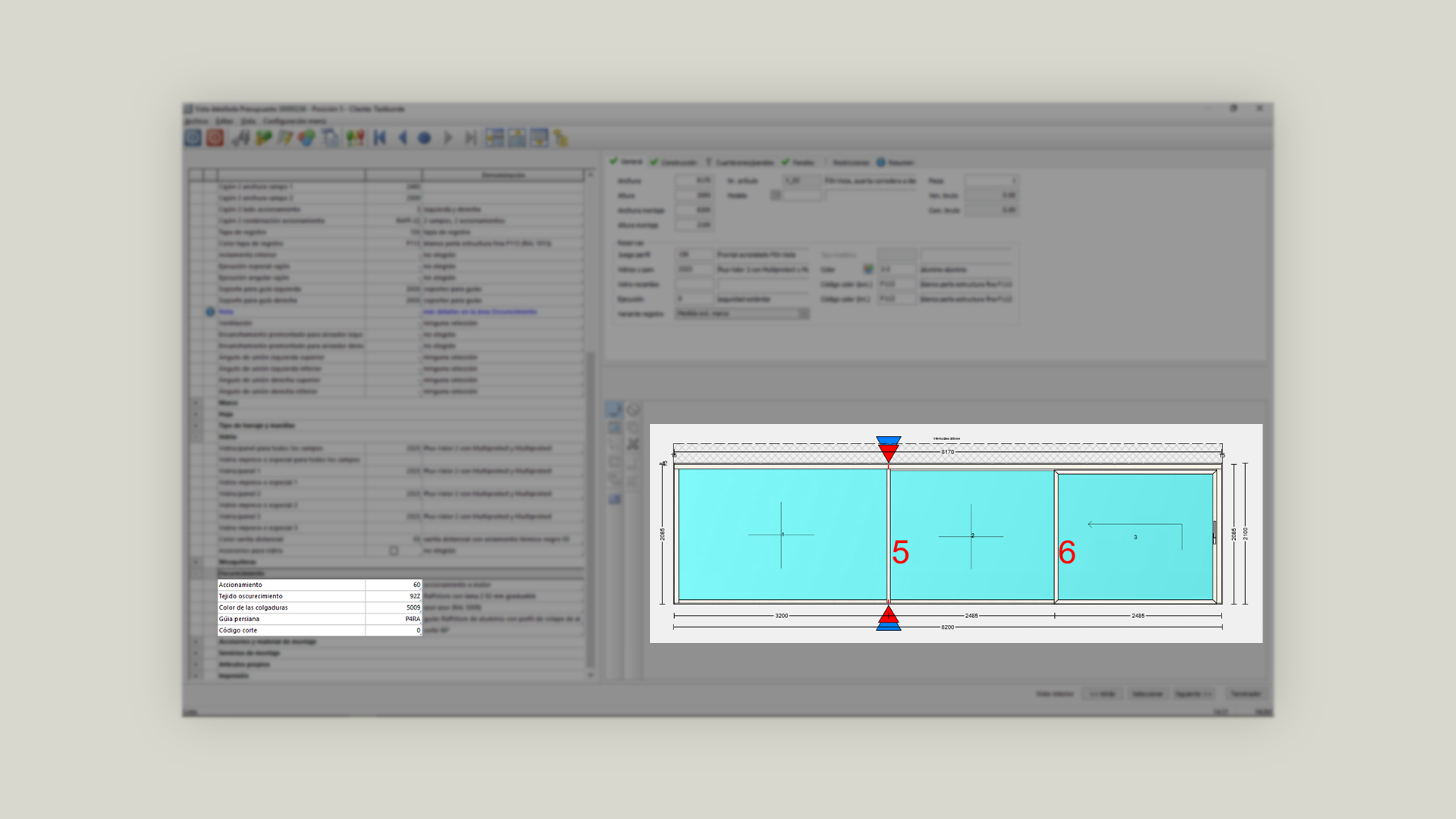Select the Color de las colgaduras value 5009

click(394, 607)
